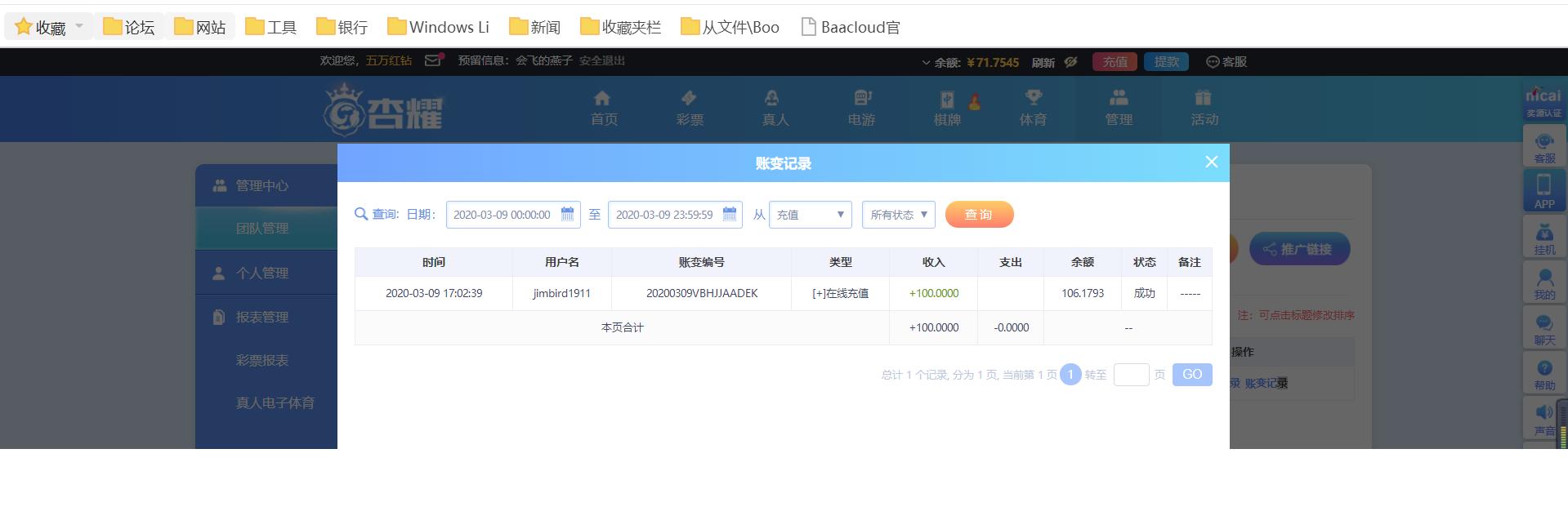Click the mail envelope icon in top bar

433,60
